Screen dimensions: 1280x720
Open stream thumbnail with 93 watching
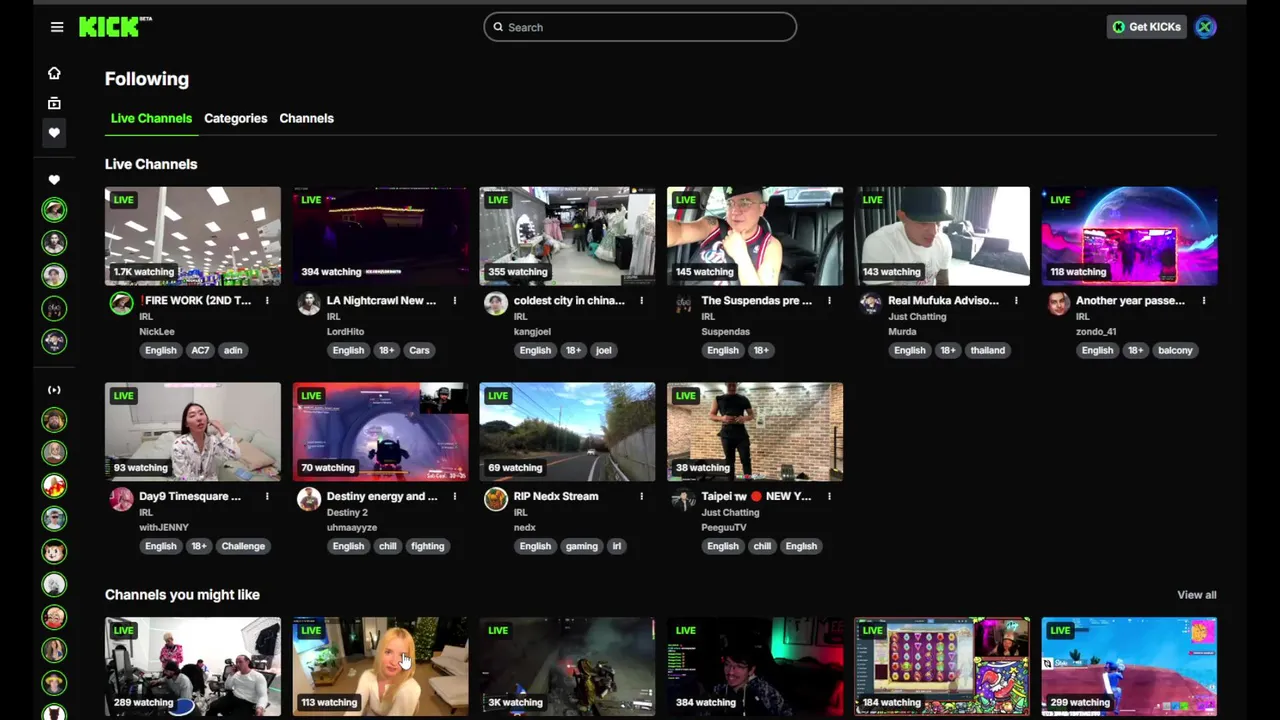pos(193,432)
